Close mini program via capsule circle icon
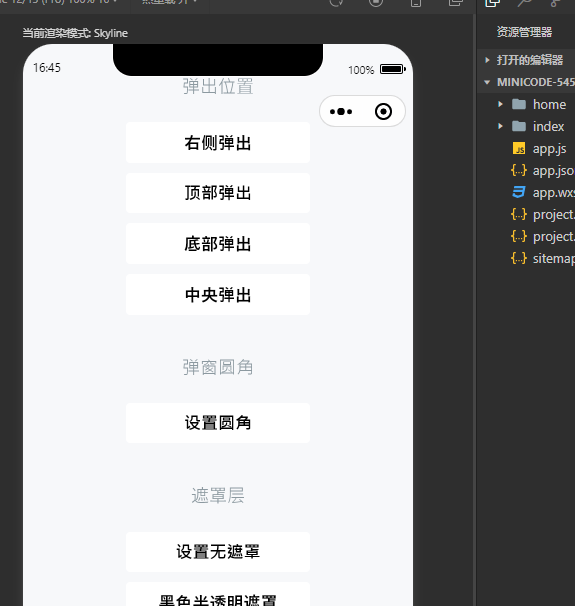 pyautogui.click(x=383, y=112)
